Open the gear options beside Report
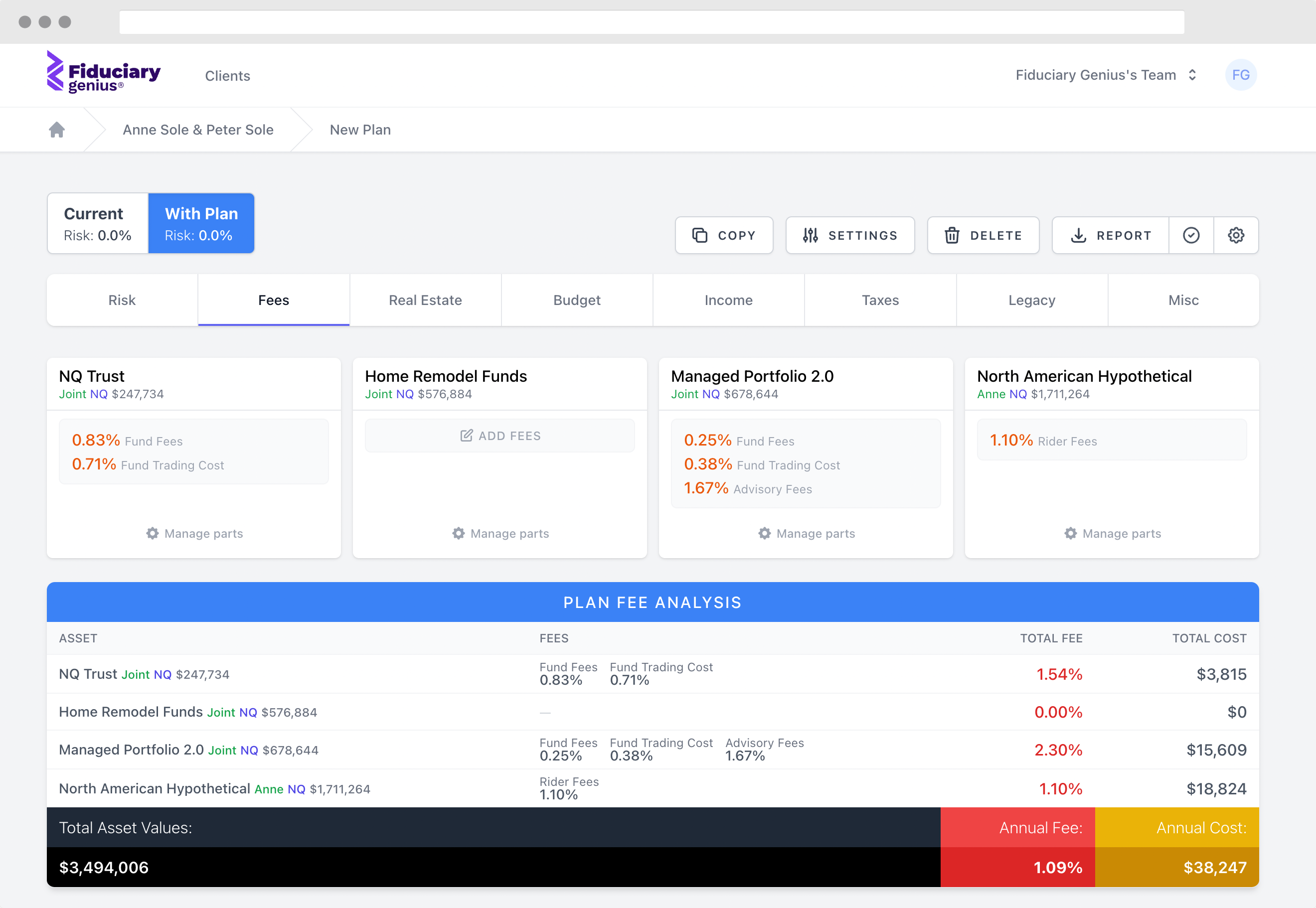Image resolution: width=1316 pixels, height=908 pixels. click(1236, 235)
